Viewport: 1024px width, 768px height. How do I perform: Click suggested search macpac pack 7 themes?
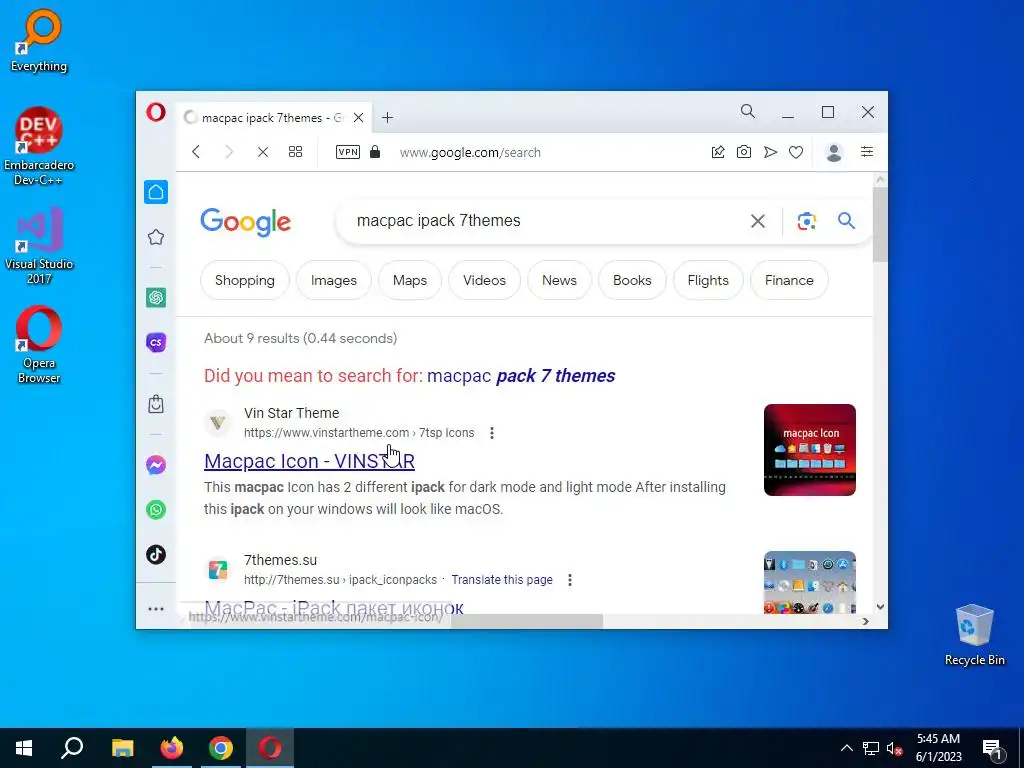(520, 376)
